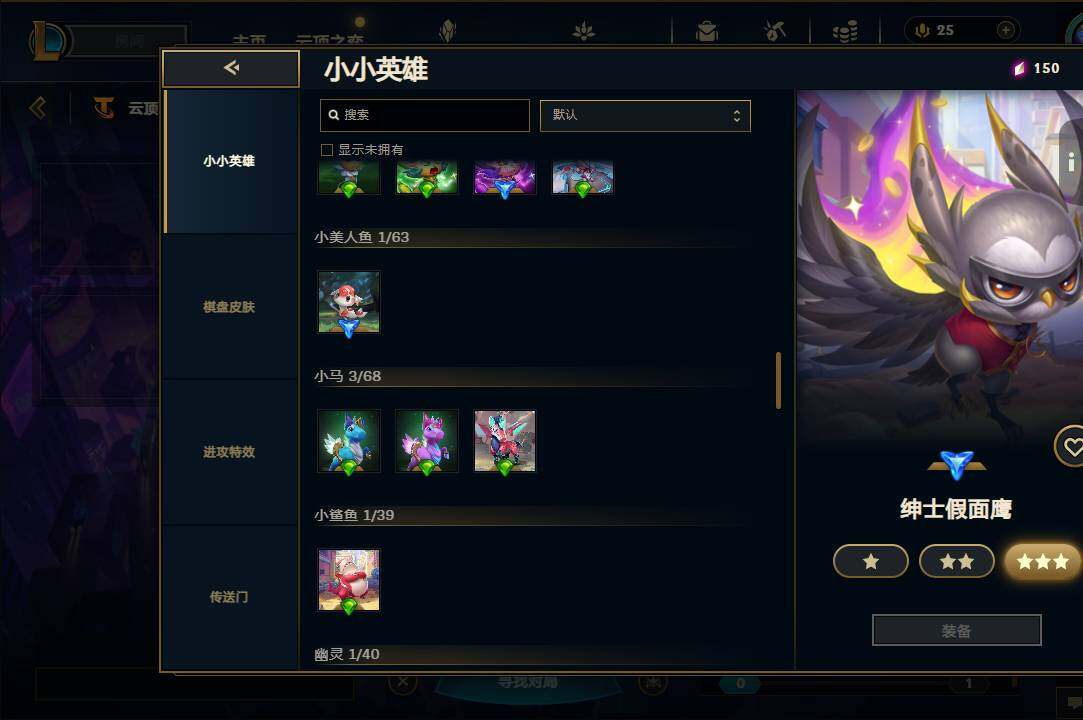
Task: Select the three-star tier button
Action: (x=1043, y=561)
